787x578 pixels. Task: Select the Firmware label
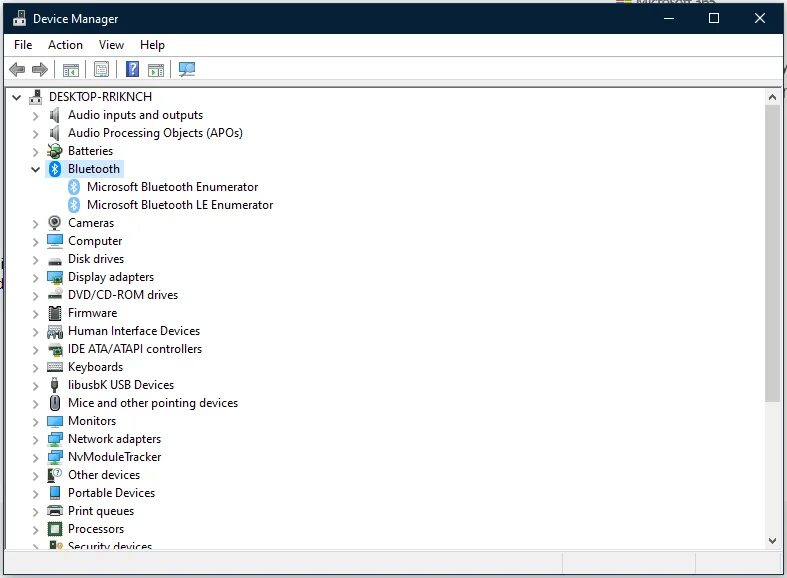92,313
